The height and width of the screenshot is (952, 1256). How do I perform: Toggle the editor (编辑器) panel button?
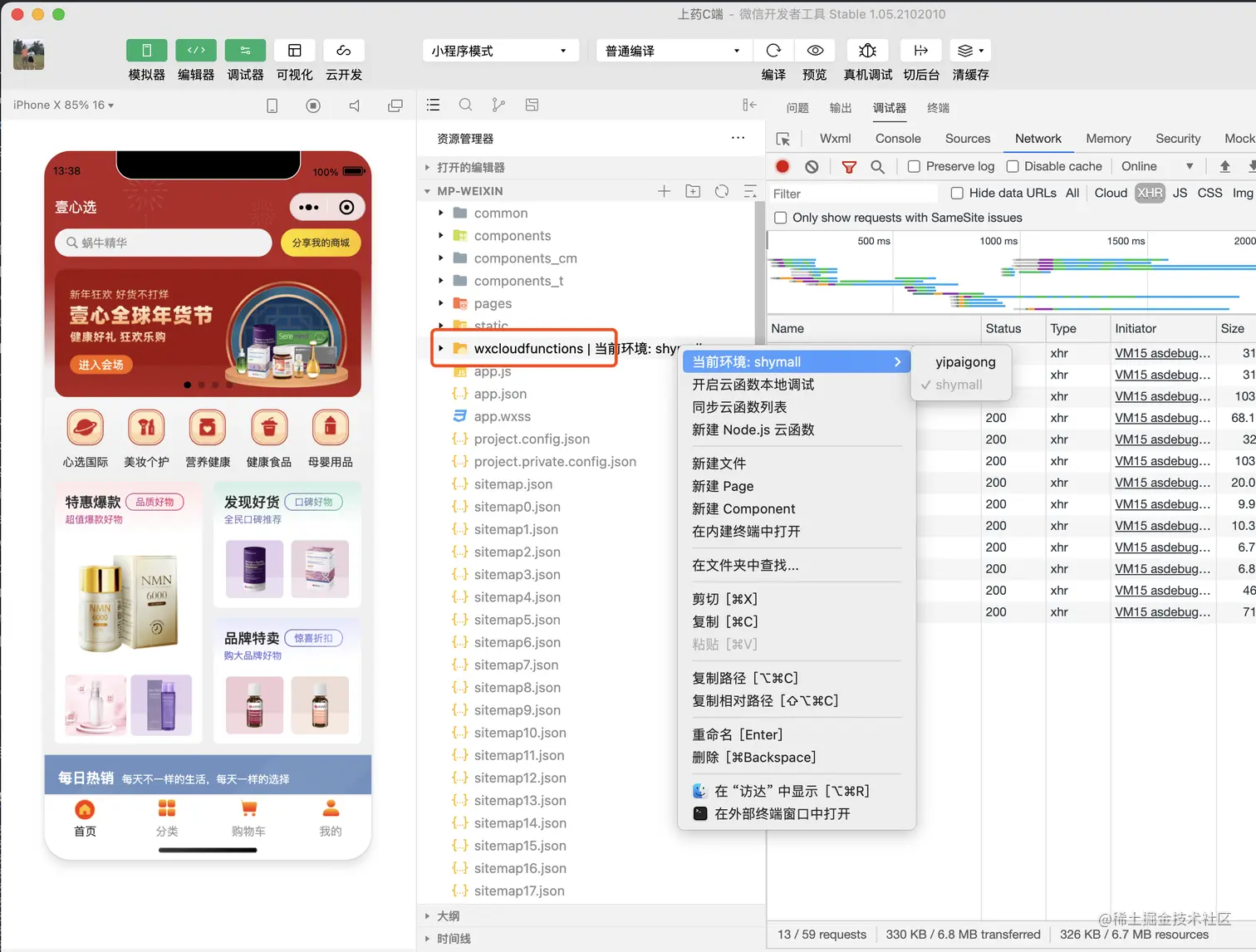coord(196,50)
